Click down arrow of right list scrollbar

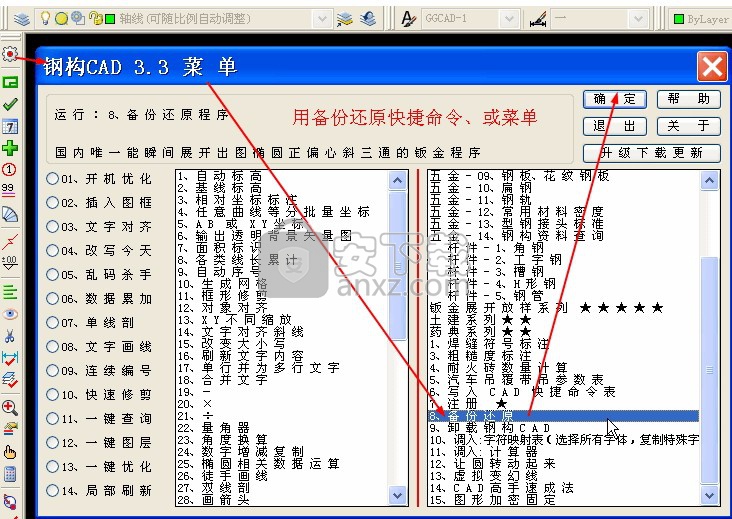click(x=710, y=495)
